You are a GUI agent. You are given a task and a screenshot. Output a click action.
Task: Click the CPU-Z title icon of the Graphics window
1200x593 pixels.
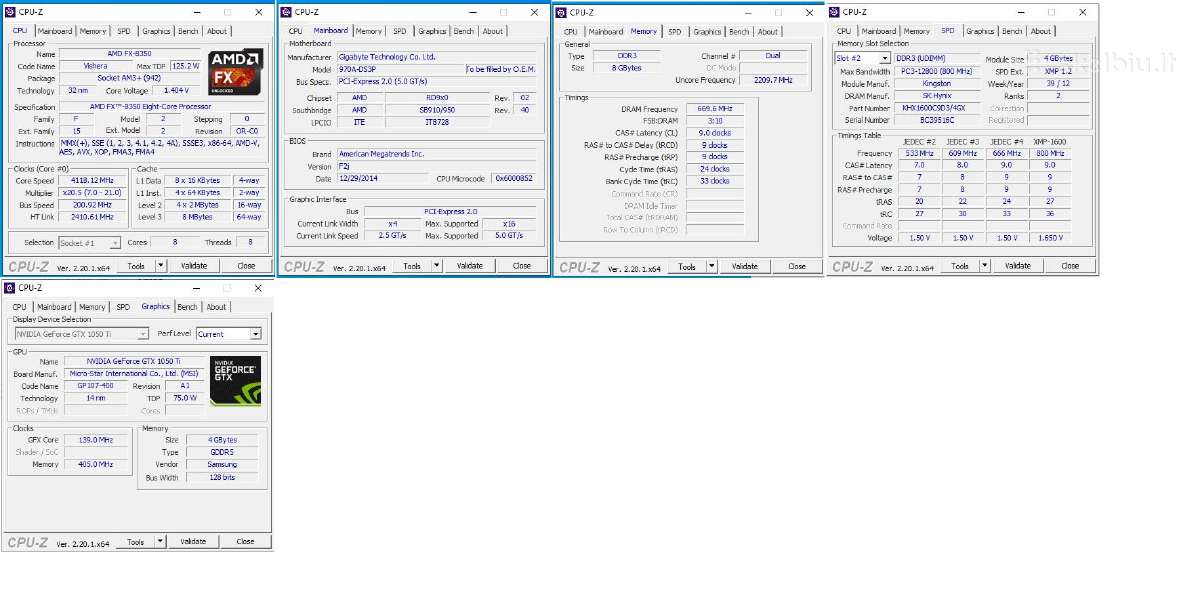pyautogui.click(x=11, y=288)
